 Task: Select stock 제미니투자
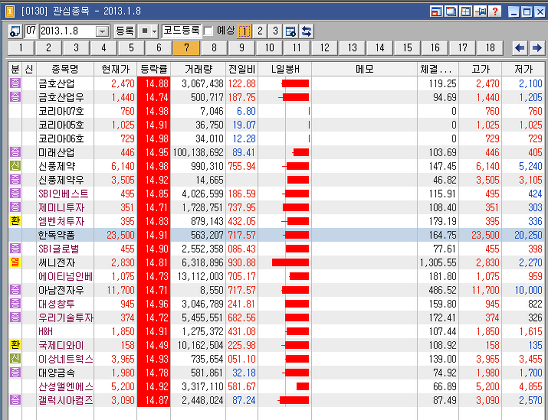point(61,208)
